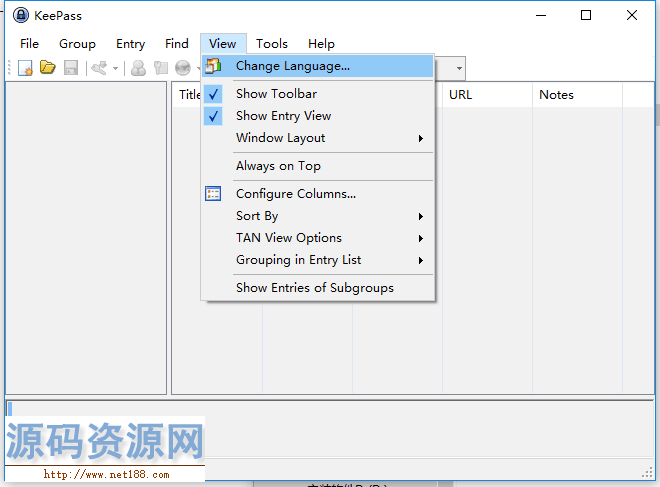Click the Change Language flag icon
This screenshot has width=660, height=487.
213,66
